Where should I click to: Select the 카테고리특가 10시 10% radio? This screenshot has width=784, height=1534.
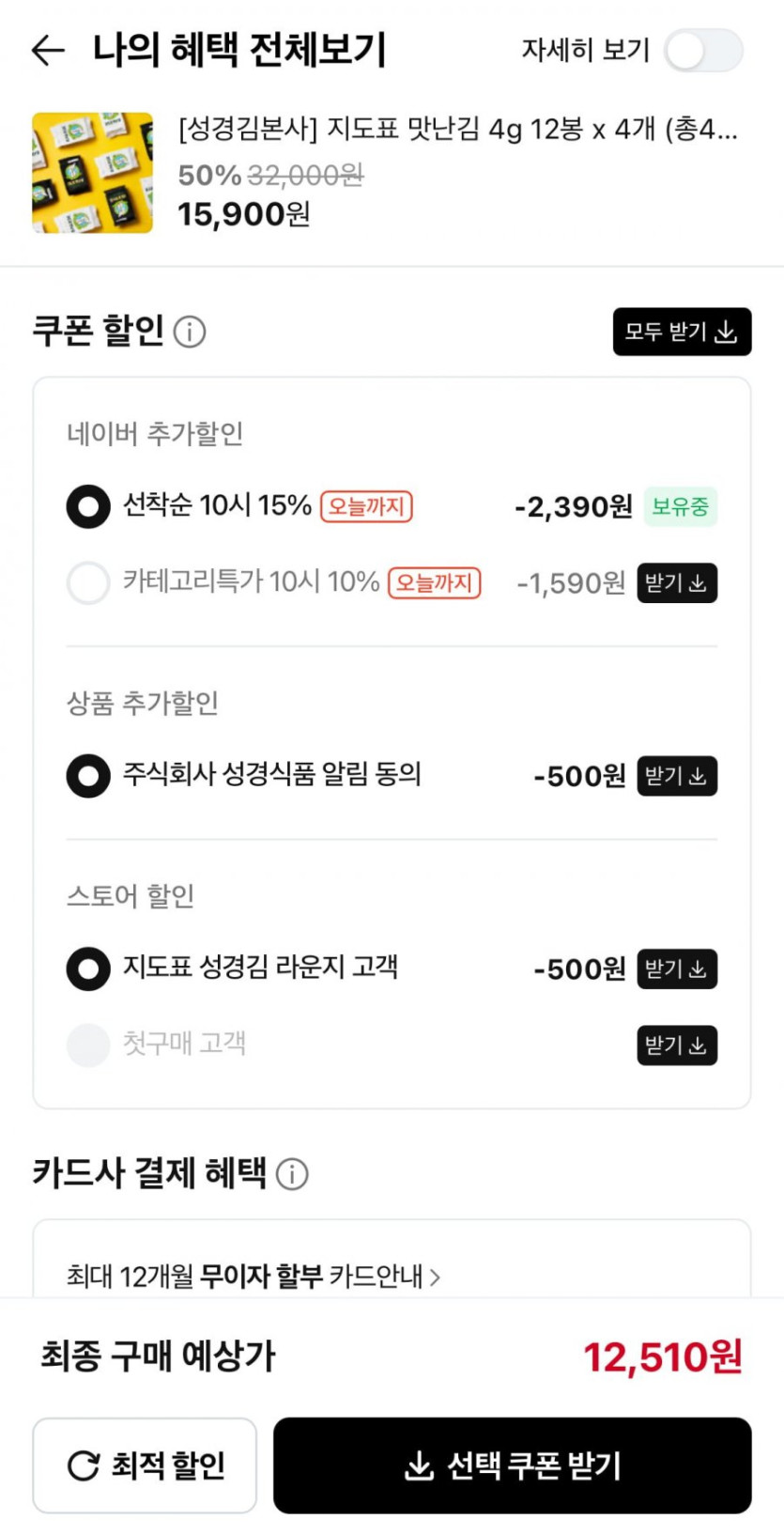(88, 583)
